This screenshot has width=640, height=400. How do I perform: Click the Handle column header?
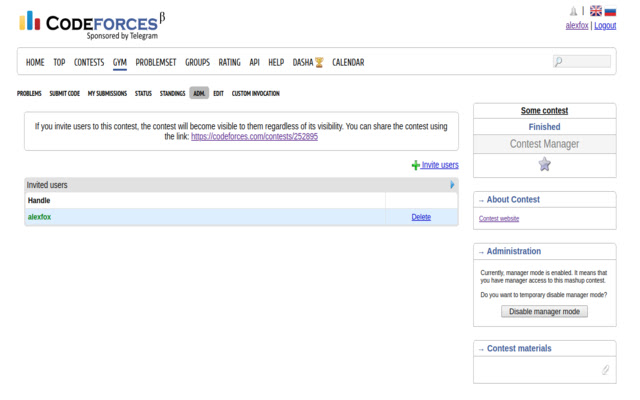coord(39,200)
